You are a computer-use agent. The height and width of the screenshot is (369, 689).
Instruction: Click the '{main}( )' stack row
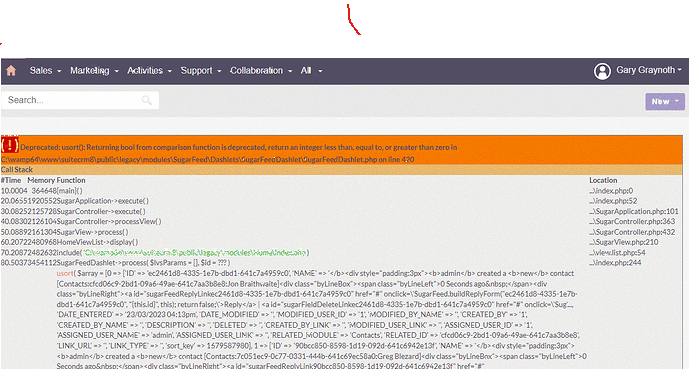click(x=69, y=191)
